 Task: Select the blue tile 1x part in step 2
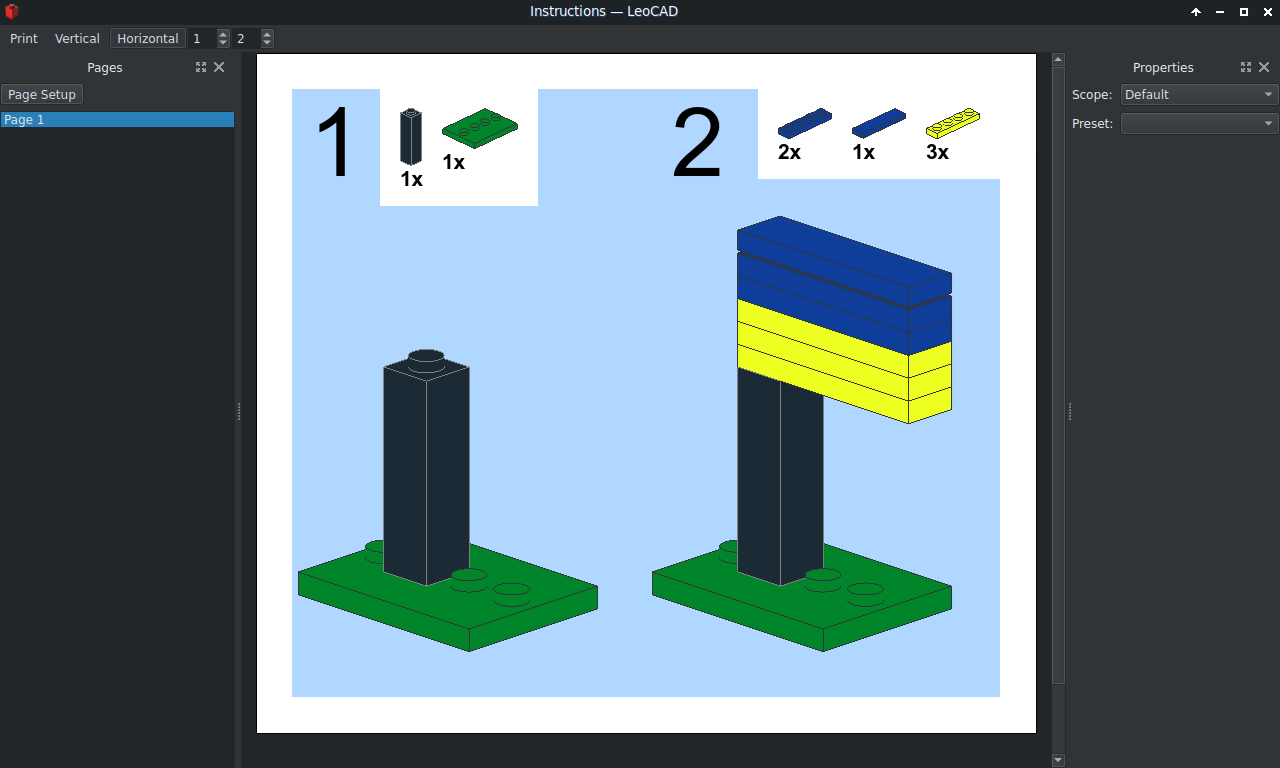pos(879,123)
